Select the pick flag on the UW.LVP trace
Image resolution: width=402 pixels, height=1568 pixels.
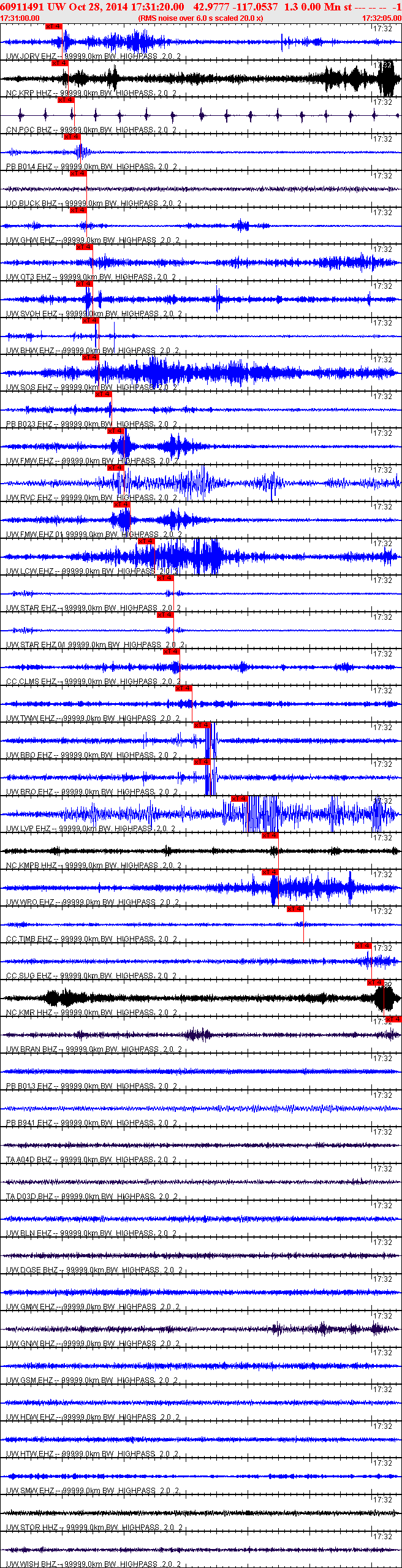pyautogui.click(x=240, y=799)
